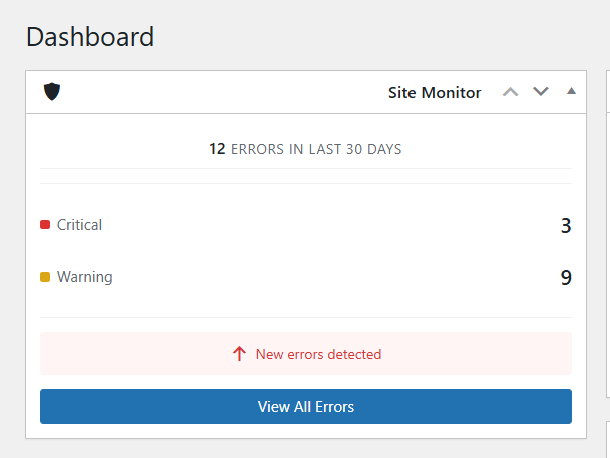
Task: Click the Errors in Last 30 Days text
Action: [x=315, y=149]
